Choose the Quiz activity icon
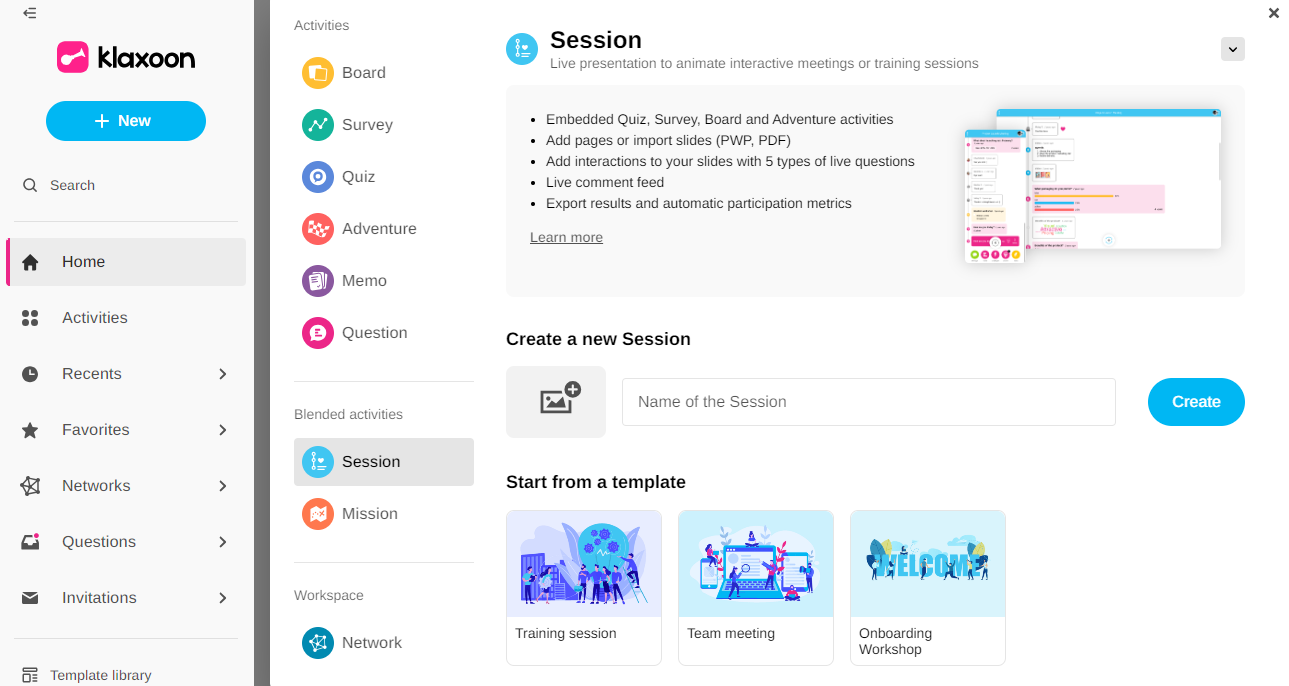Image resolution: width=1289 pixels, height=686 pixels. (x=318, y=177)
